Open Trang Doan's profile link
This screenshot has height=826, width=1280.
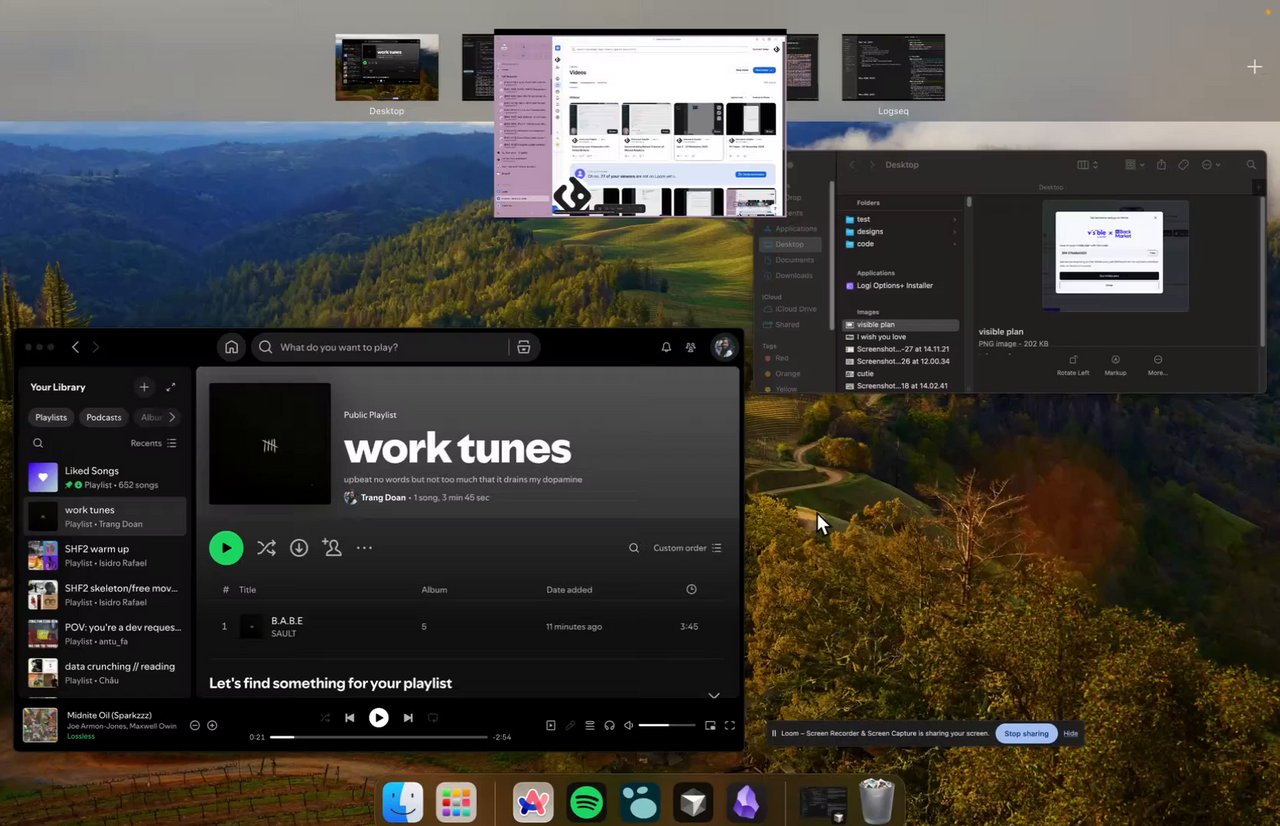point(383,497)
